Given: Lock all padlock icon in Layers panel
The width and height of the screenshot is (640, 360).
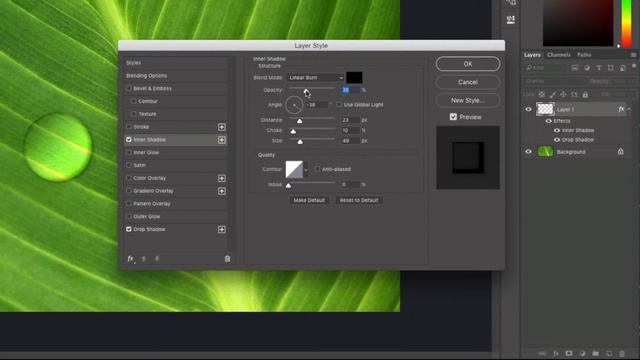Looking at the screenshot, I should click(585, 95).
